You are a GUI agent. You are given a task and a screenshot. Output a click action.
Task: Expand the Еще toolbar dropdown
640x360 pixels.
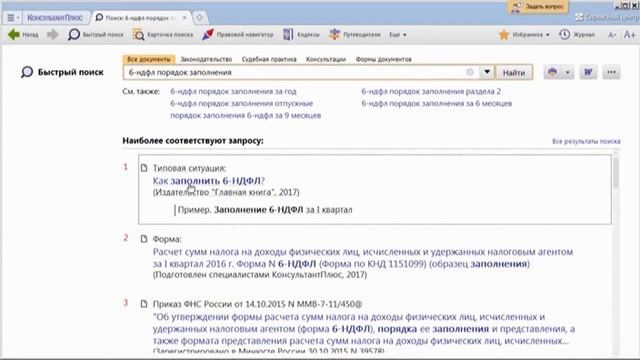coord(398,35)
